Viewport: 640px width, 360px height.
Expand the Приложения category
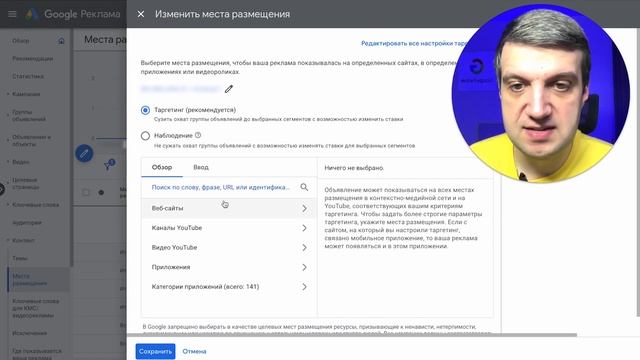[229, 267]
